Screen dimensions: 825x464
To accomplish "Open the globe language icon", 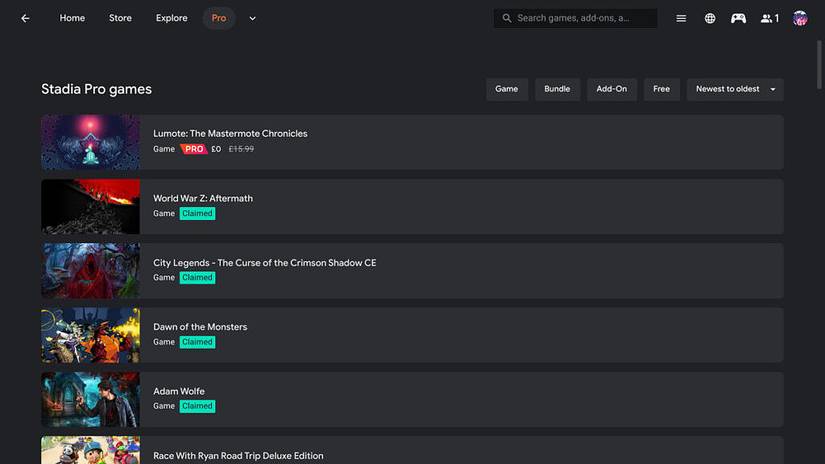I will click(710, 18).
